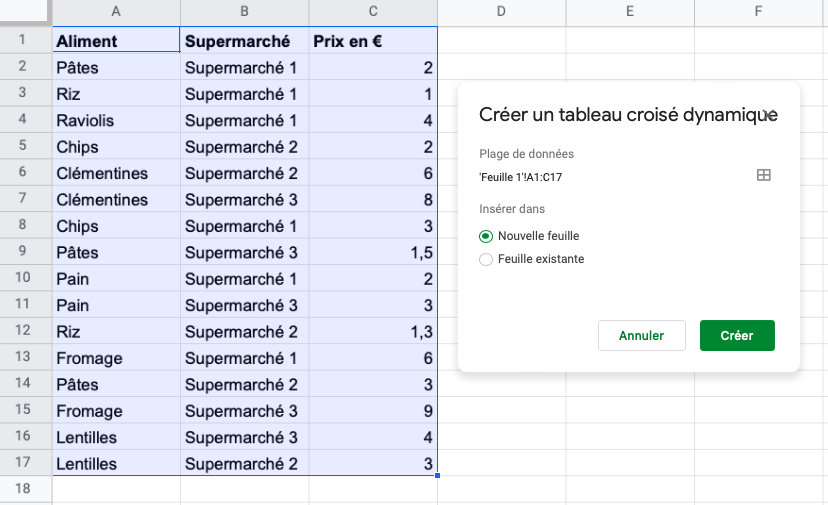Click the "Prix en €" header cell

(373, 41)
